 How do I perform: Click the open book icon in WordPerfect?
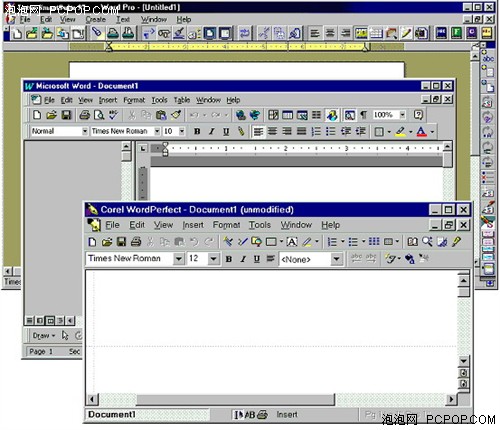click(413, 242)
